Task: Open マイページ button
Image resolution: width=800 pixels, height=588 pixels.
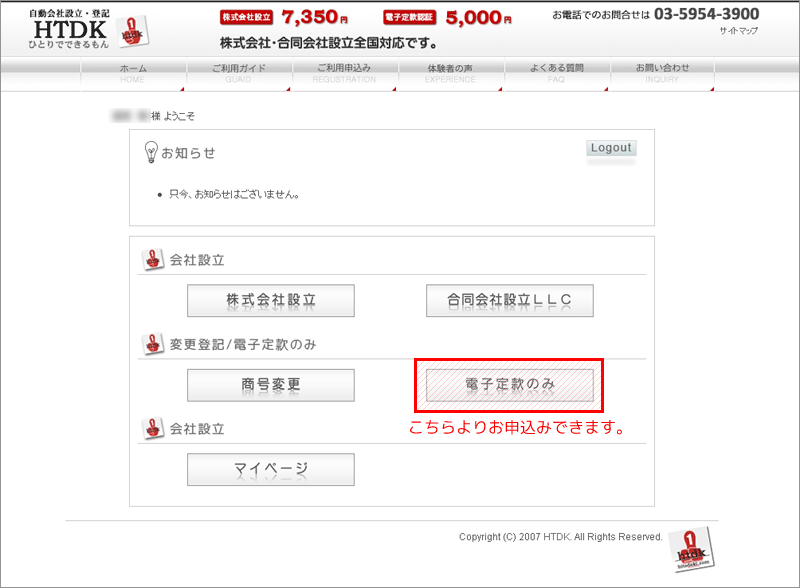Action: pos(271,469)
